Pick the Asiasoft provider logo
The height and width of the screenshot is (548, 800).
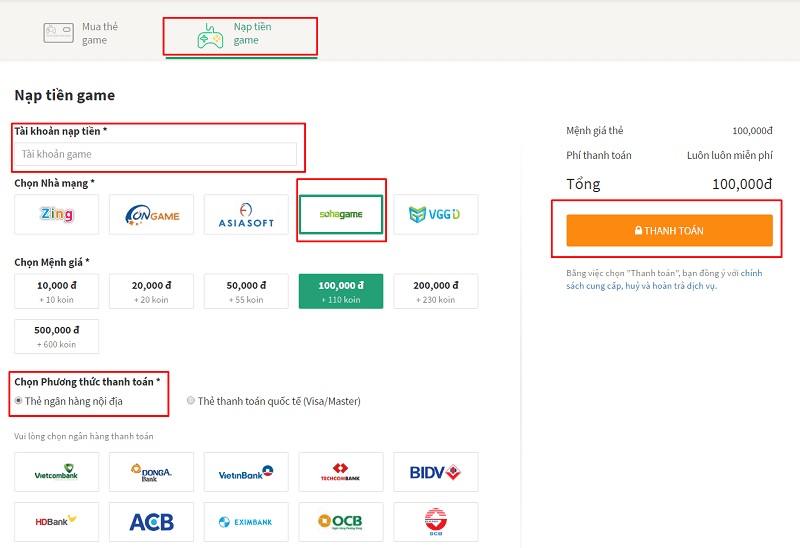(246, 214)
